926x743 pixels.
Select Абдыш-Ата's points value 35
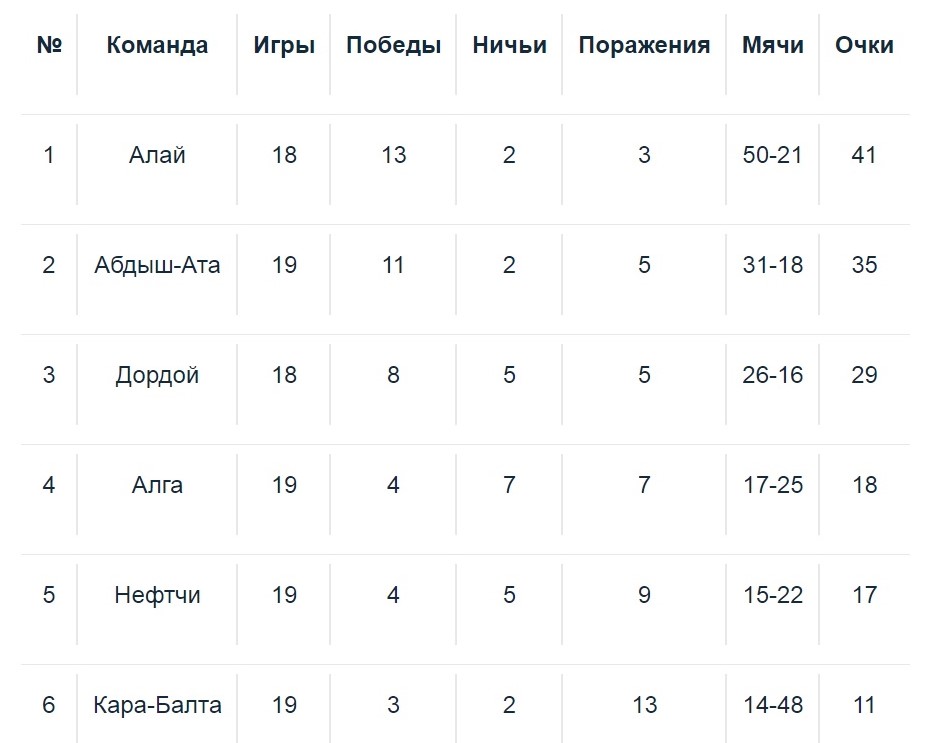coord(864,265)
